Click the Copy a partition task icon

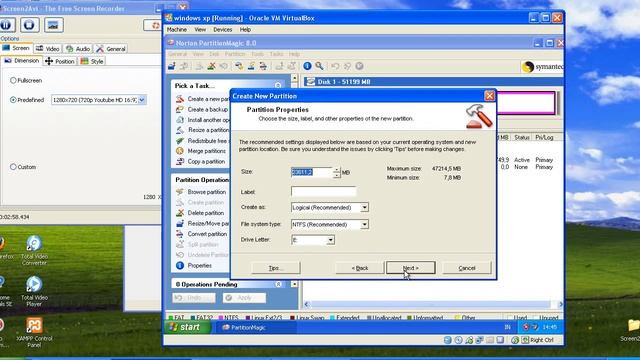(180, 161)
